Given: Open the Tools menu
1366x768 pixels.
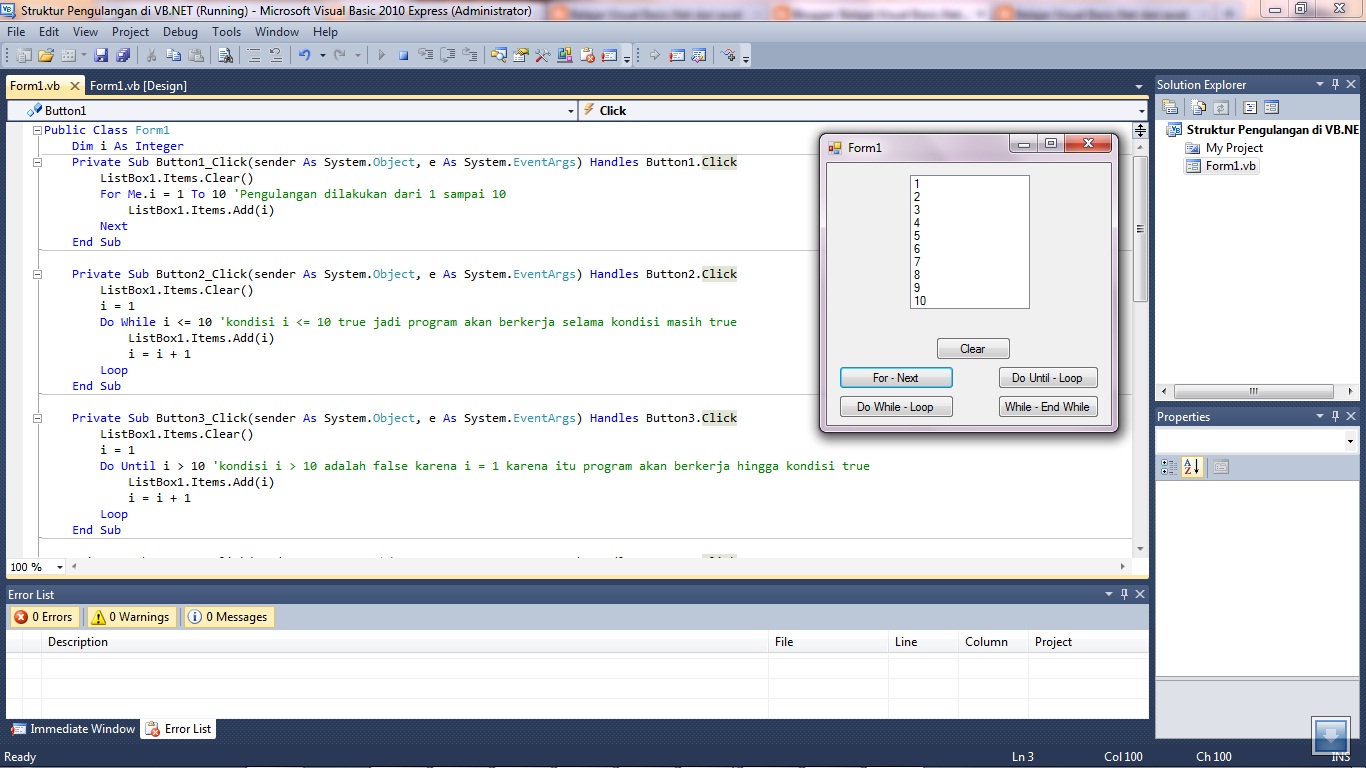Looking at the screenshot, I should [x=227, y=32].
